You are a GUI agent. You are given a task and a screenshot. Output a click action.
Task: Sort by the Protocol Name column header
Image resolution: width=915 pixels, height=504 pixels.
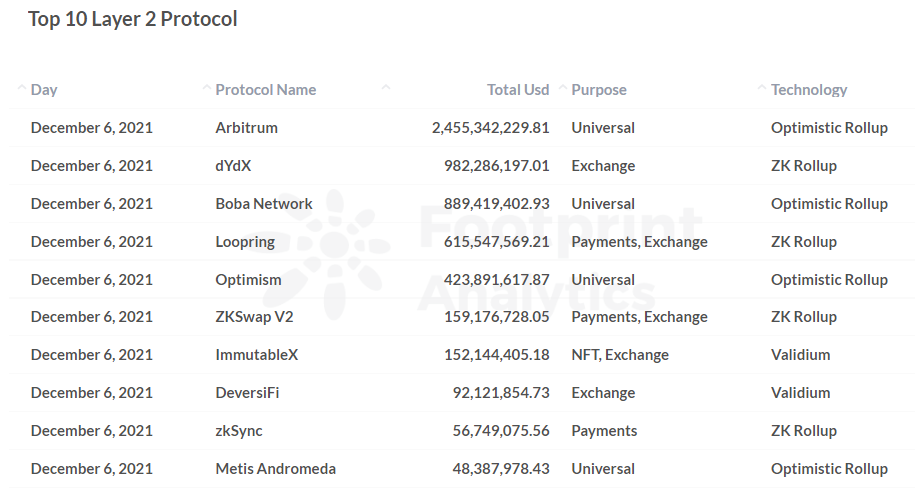(x=266, y=90)
